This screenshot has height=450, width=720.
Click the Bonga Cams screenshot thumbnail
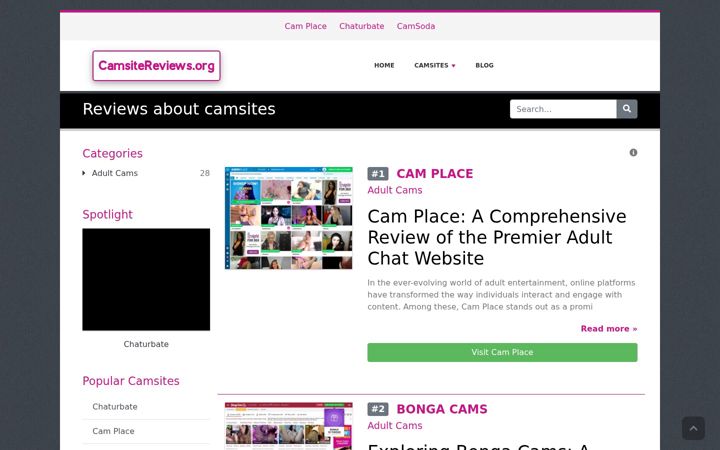pyautogui.click(x=288, y=426)
